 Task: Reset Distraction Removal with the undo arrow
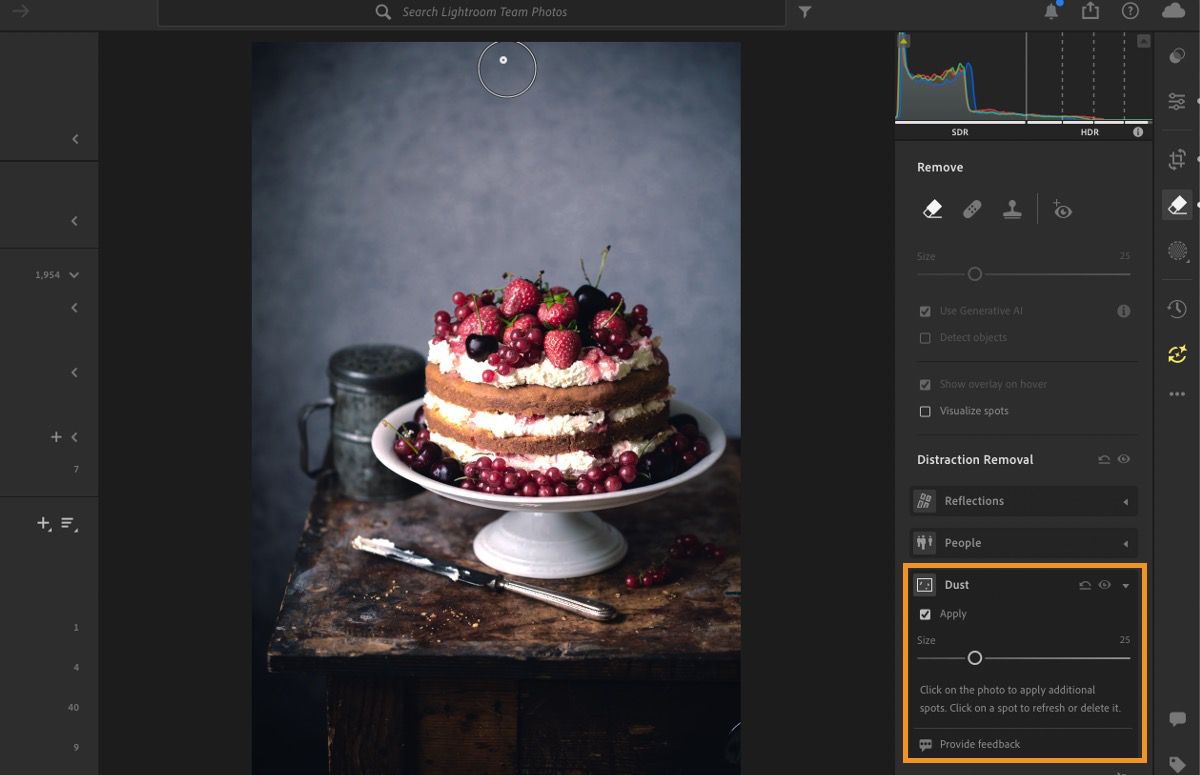[1104, 459]
